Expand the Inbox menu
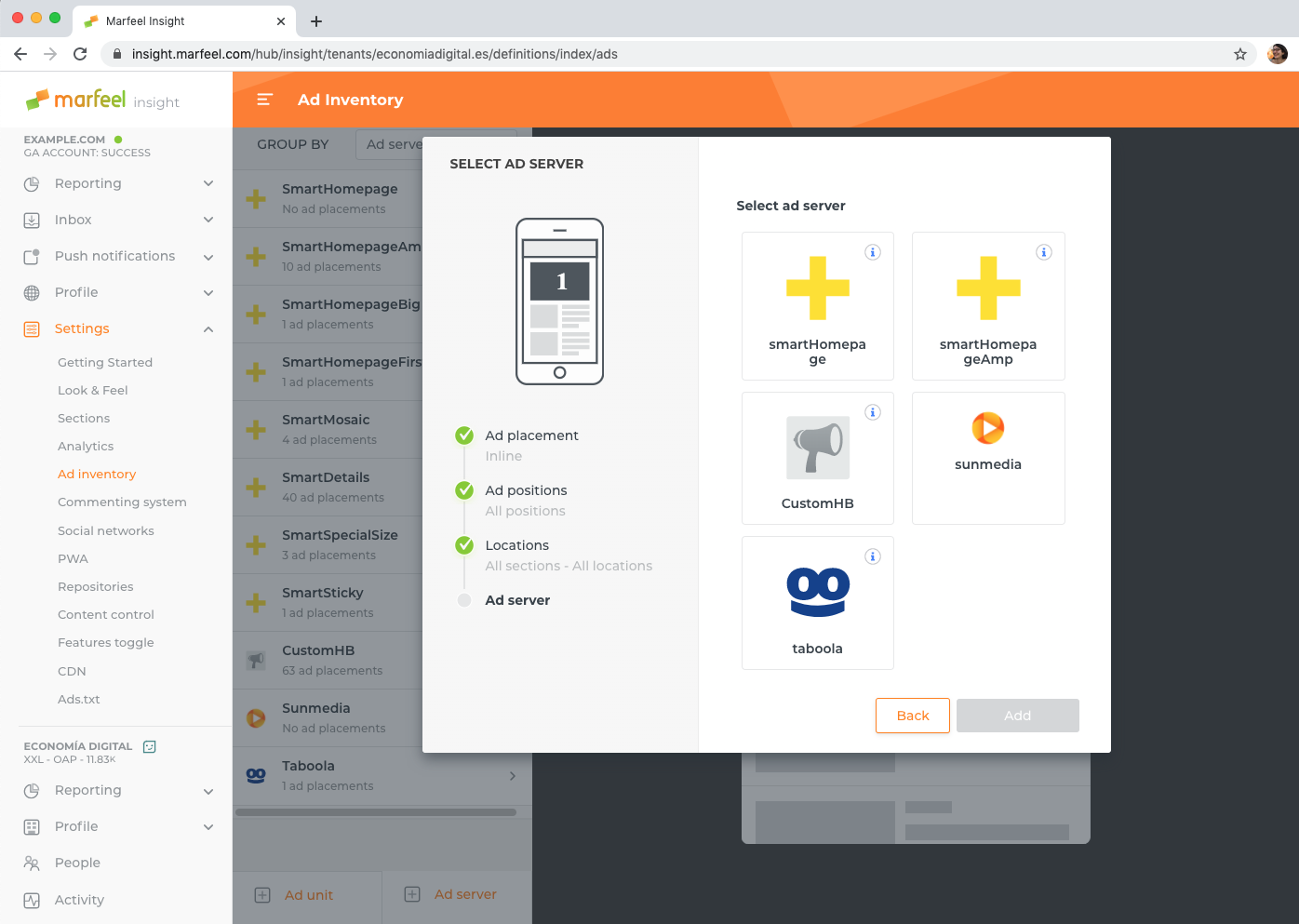 pos(208,220)
